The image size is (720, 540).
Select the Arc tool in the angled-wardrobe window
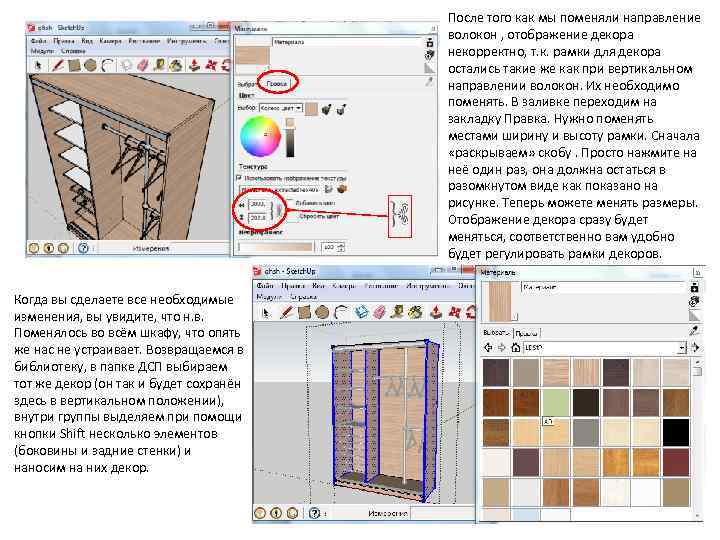(107, 65)
